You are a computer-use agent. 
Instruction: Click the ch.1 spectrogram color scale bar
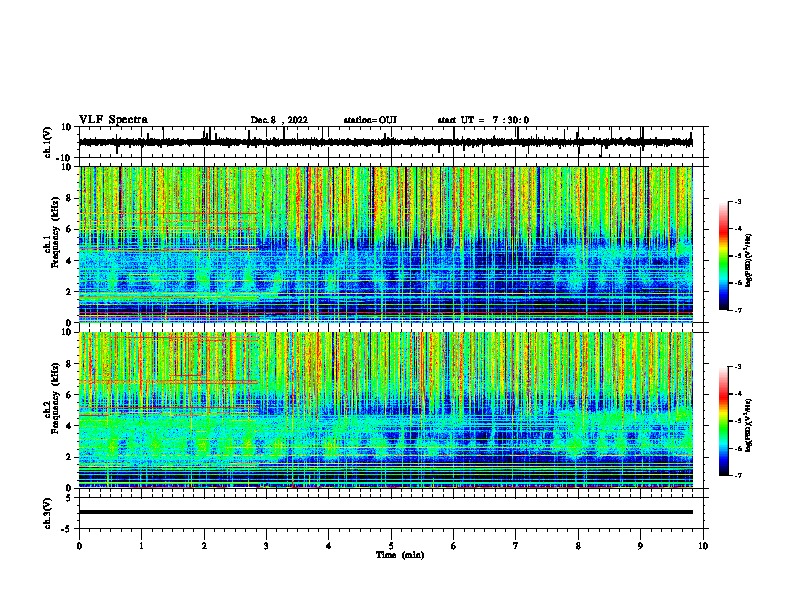[x=724, y=256]
